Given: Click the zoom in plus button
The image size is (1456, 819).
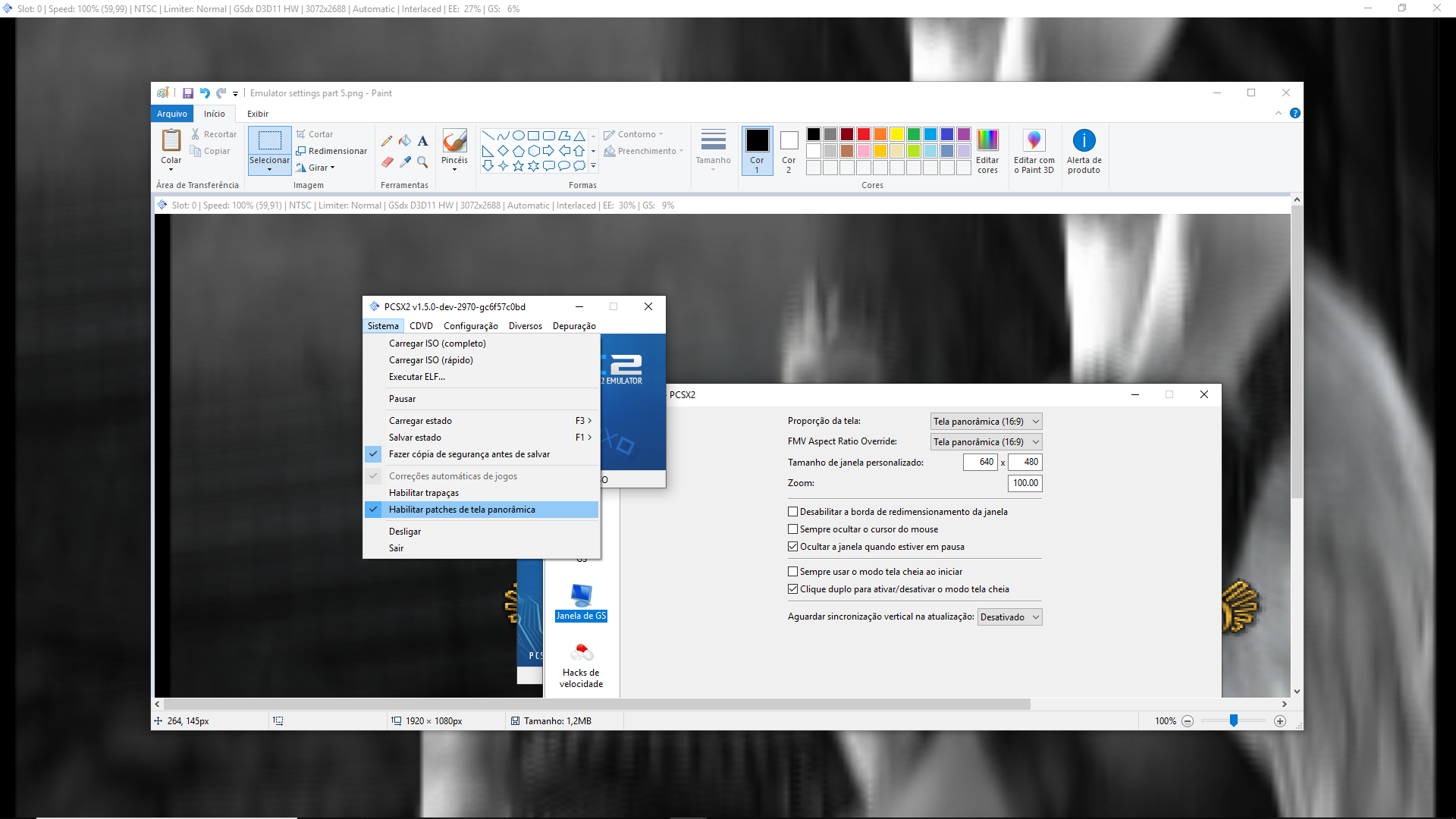Looking at the screenshot, I should (x=1280, y=721).
